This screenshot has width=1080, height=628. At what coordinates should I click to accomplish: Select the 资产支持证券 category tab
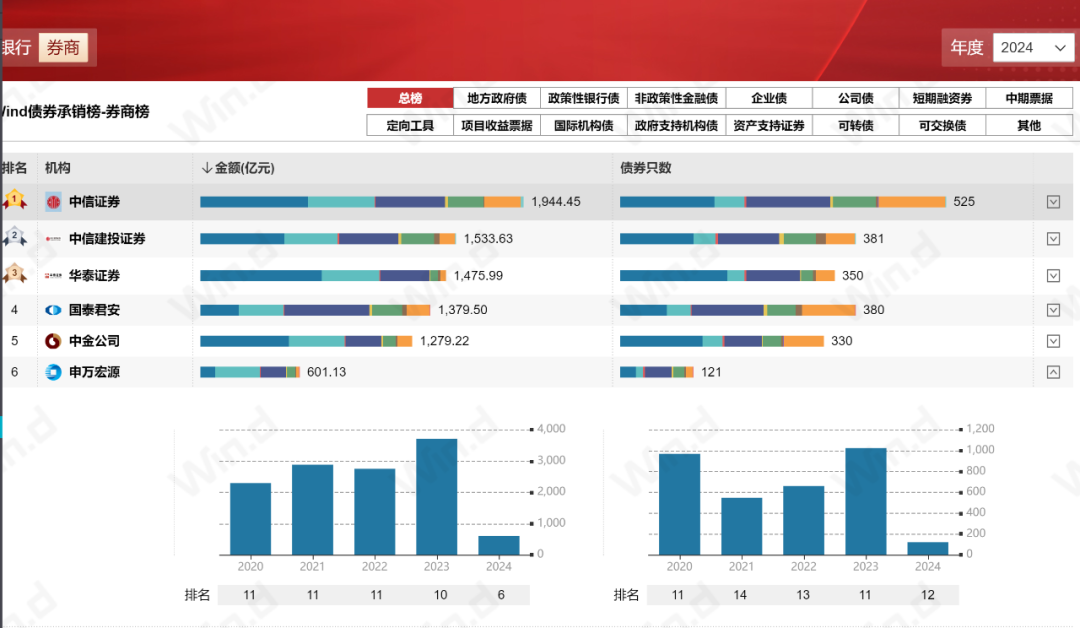pyautogui.click(x=769, y=125)
